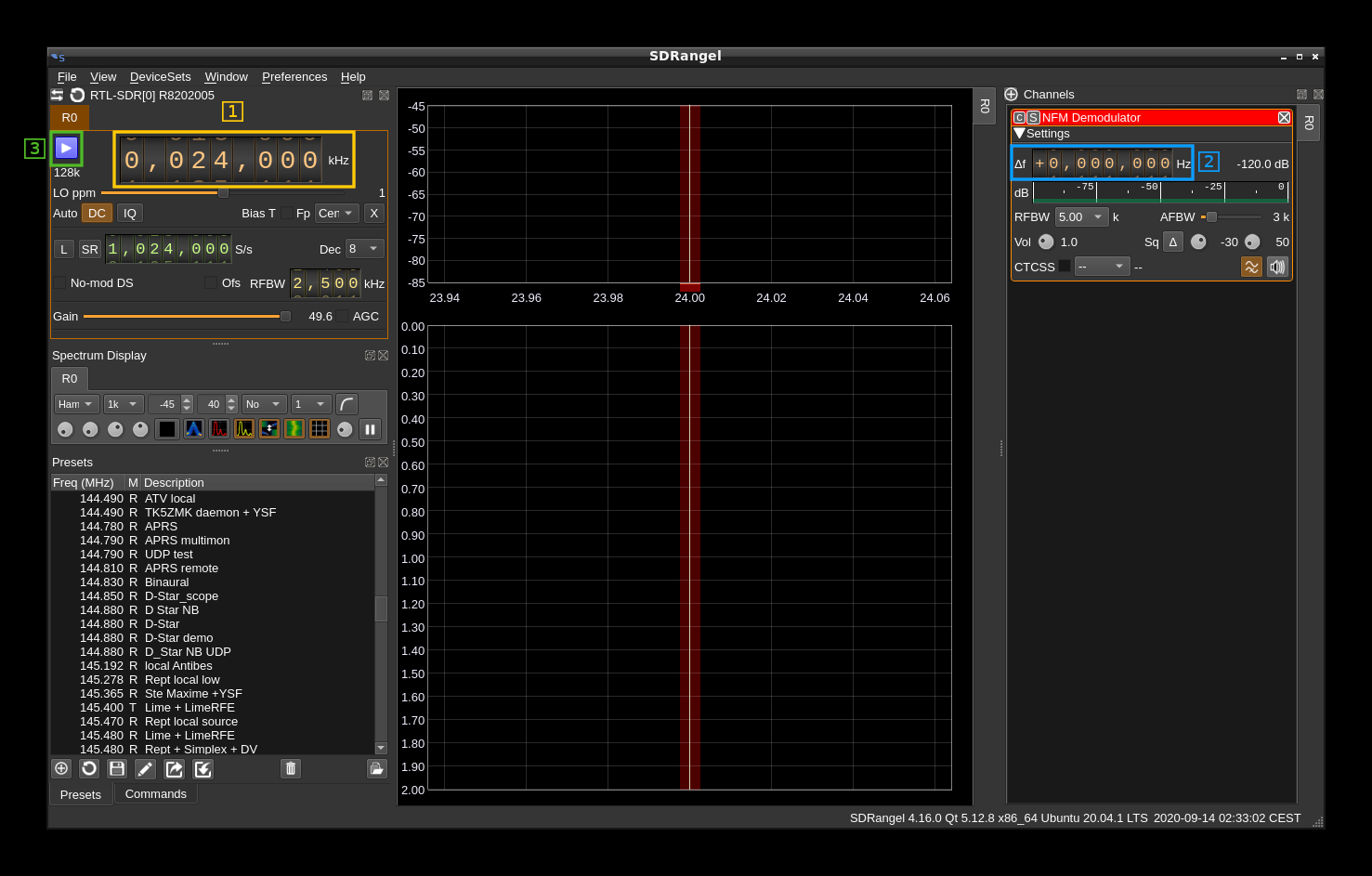The height and width of the screenshot is (876, 1372).
Task: Select the Presets tab
Action: [x=81, y=794]
